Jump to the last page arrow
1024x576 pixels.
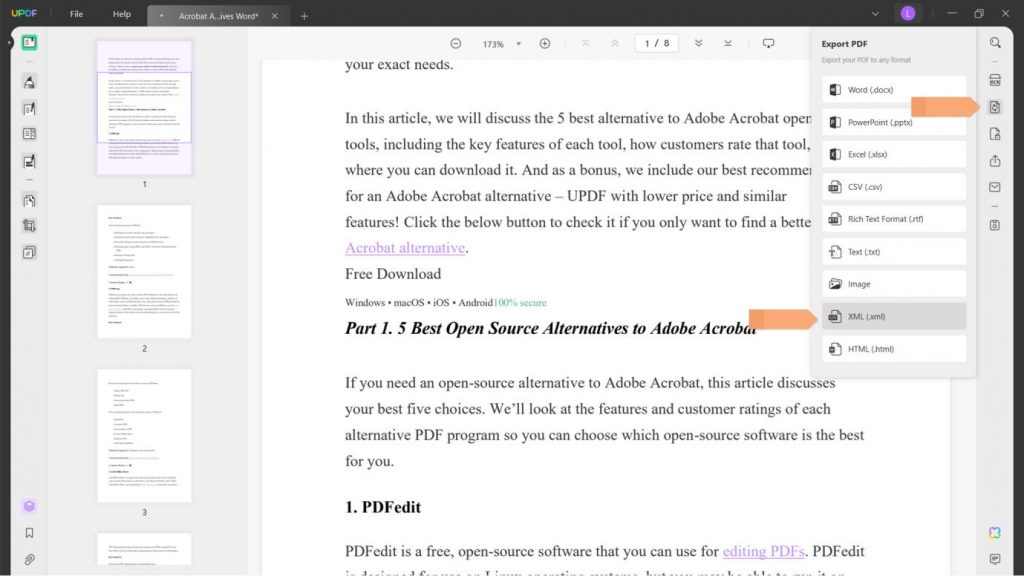(x=728, y=44)
